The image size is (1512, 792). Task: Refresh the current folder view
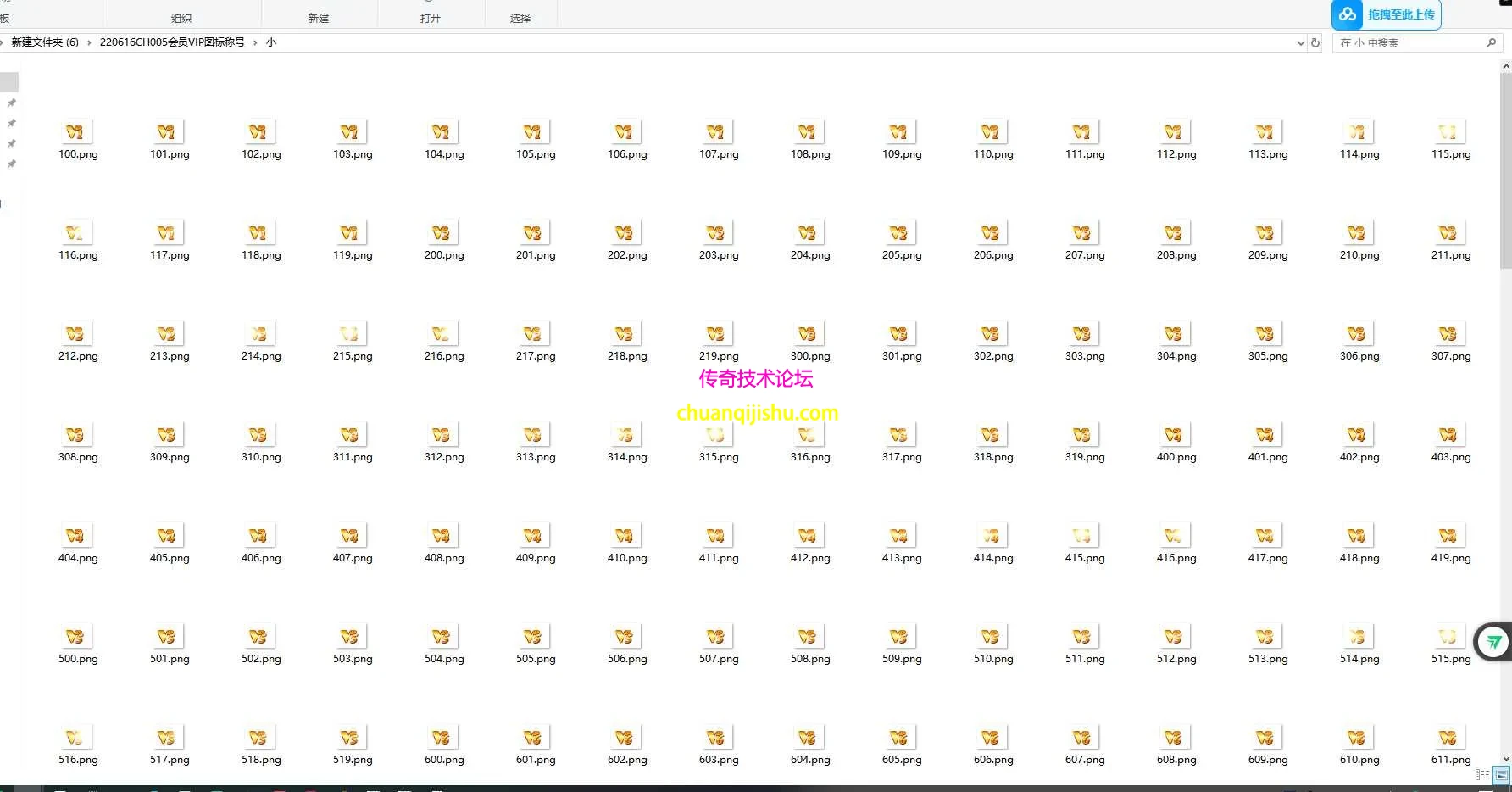click(1315, 42)
